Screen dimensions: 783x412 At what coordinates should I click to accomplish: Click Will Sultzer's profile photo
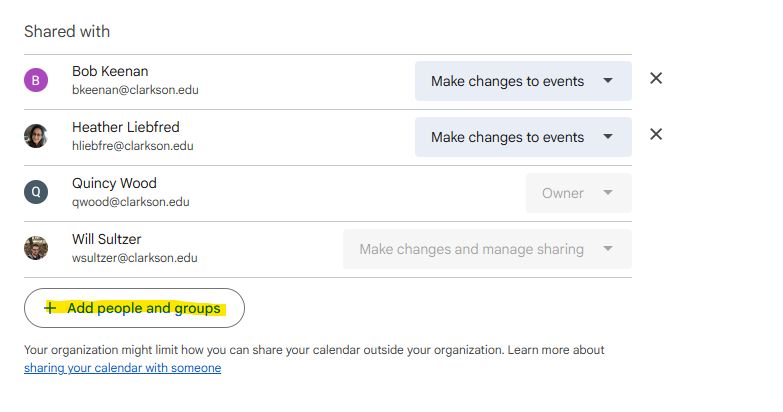[x=36, y=248]
